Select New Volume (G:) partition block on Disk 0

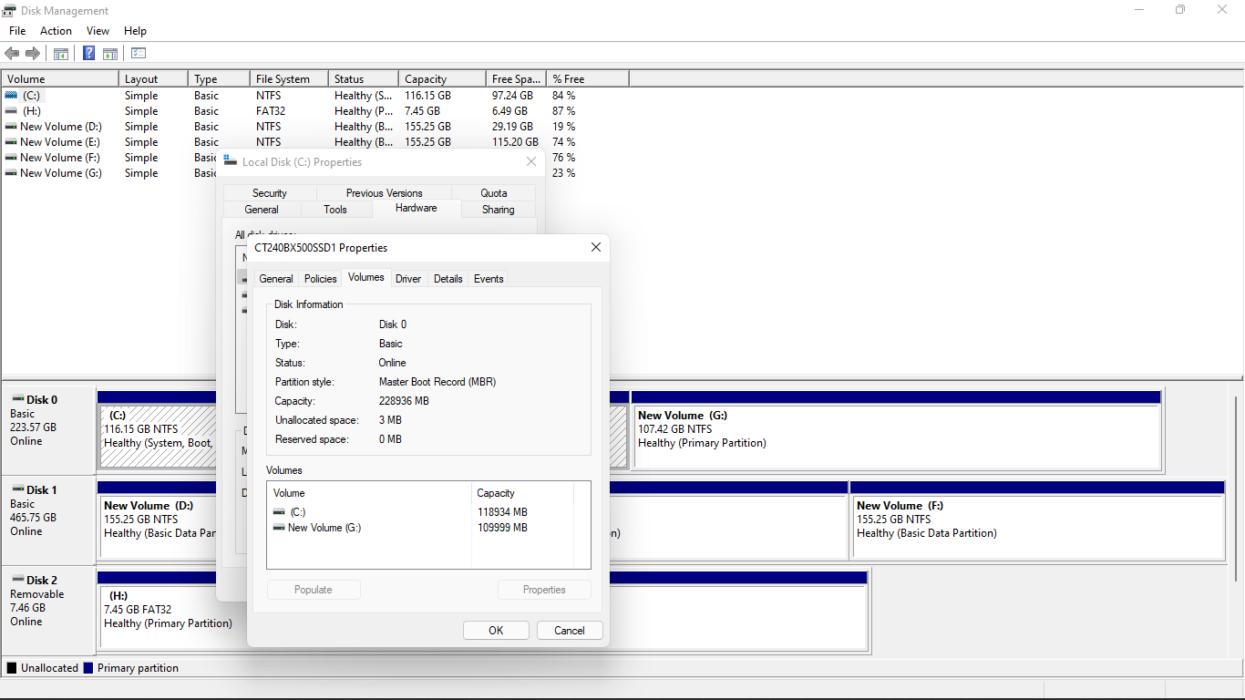click(x=895, y=430)
